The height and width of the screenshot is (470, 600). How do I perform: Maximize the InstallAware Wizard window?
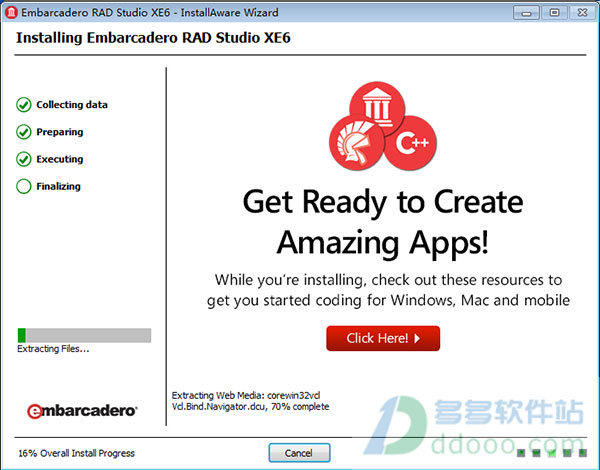click(x=554, y=13)
